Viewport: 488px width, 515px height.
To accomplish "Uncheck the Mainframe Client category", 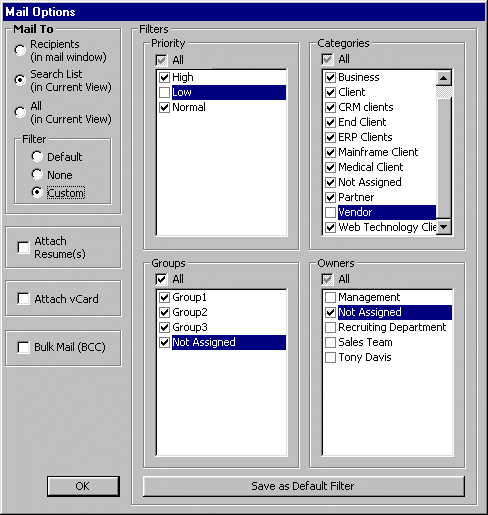I will coord(330,152).
